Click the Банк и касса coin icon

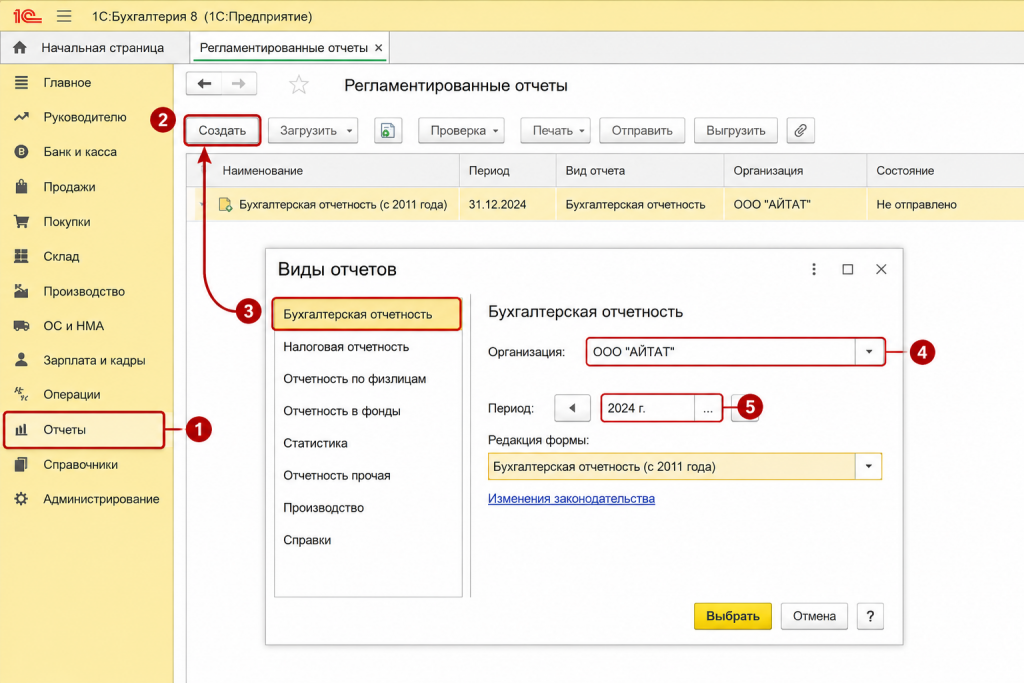tap(22, 151)
